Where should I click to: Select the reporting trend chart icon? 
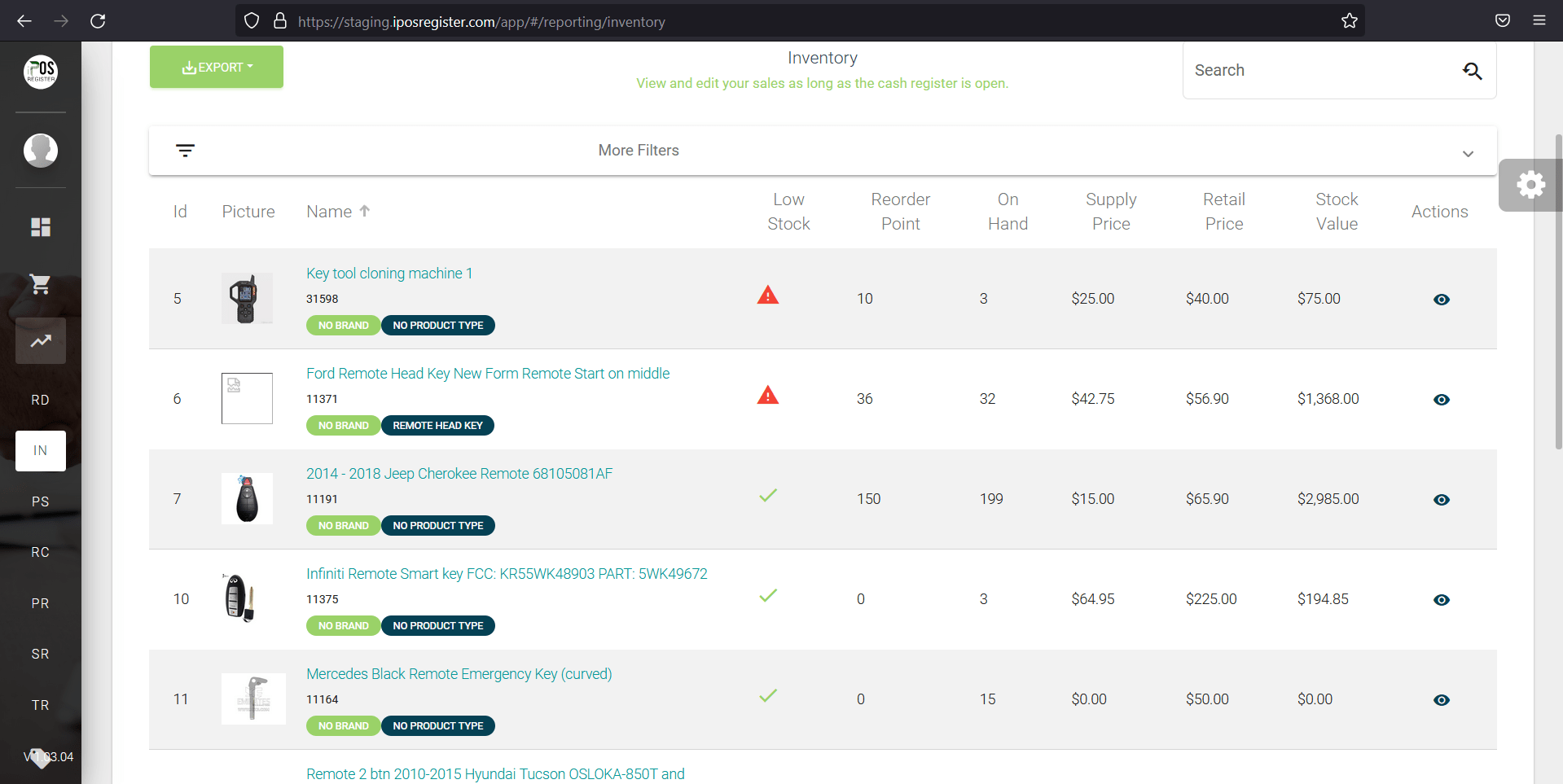41,341
